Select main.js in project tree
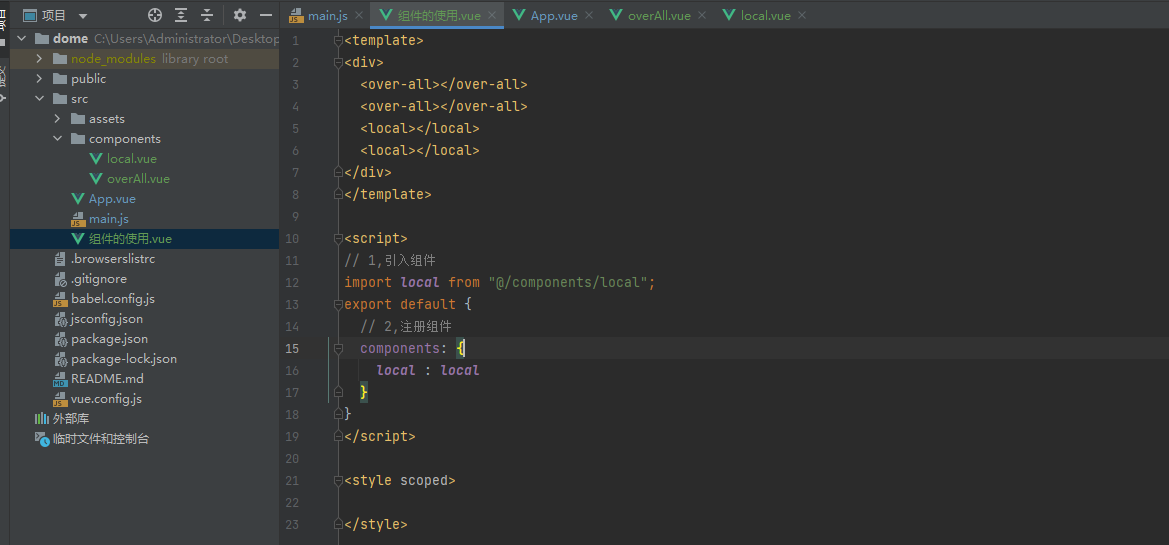Viewport: 1169px width, 545px height. pyautogui.click(x=109, y=219)
